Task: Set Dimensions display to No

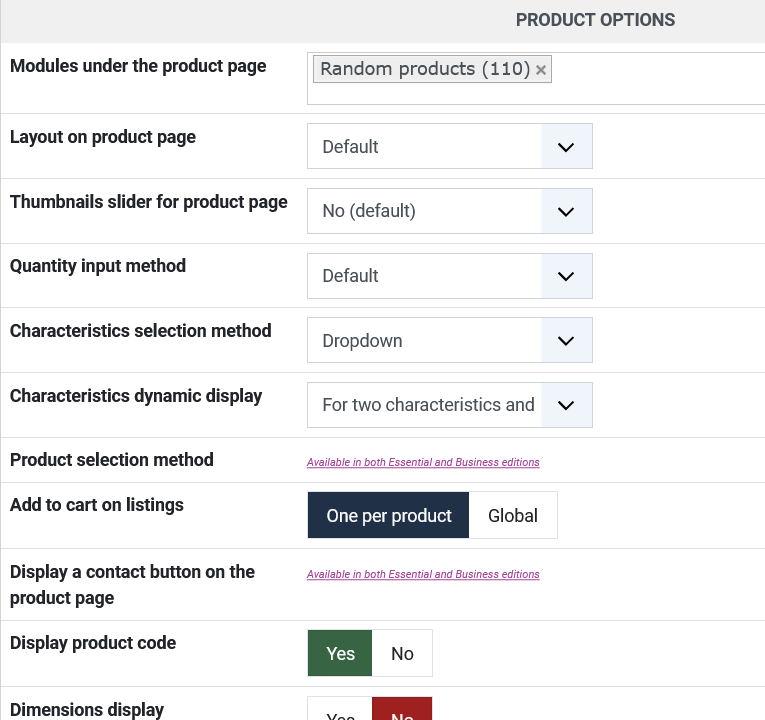Action: [x=402, y=710]
